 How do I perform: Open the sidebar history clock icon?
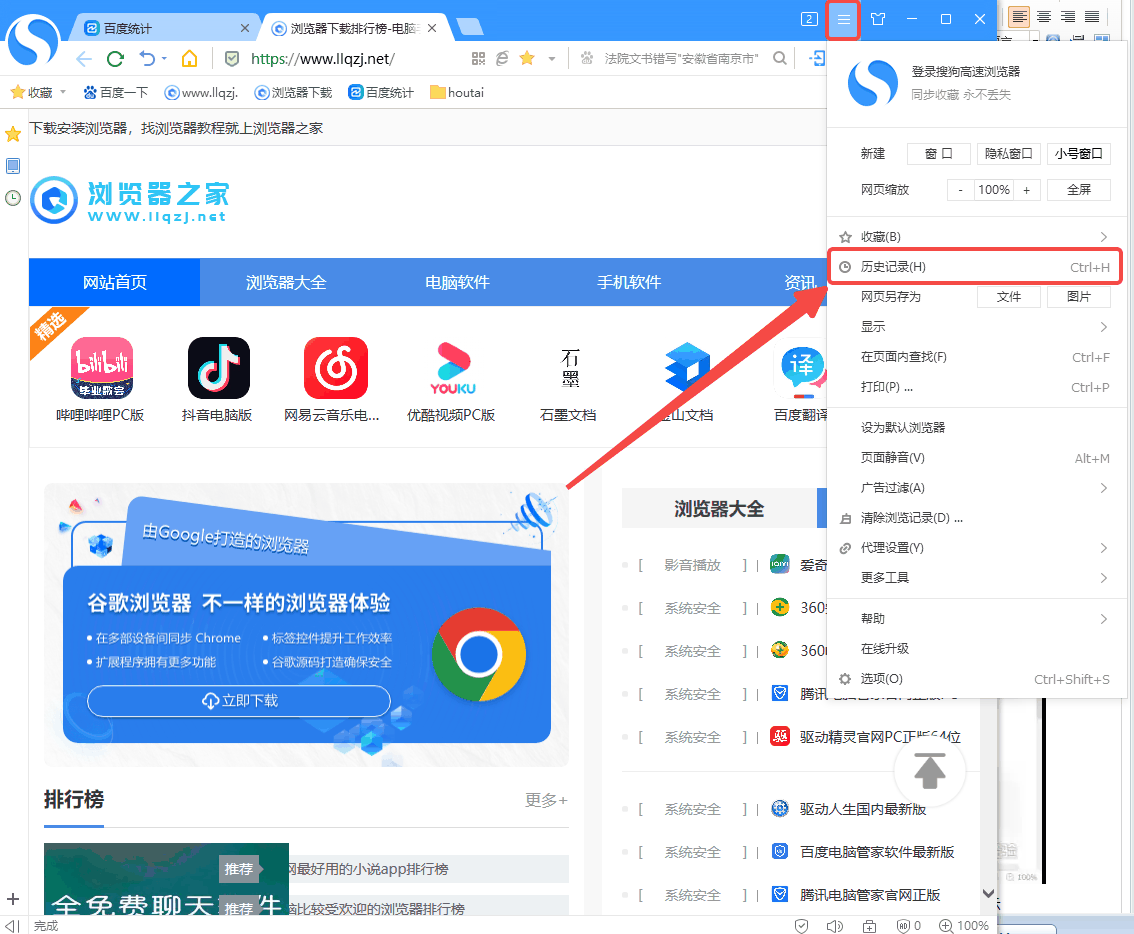tap(13, 198)
